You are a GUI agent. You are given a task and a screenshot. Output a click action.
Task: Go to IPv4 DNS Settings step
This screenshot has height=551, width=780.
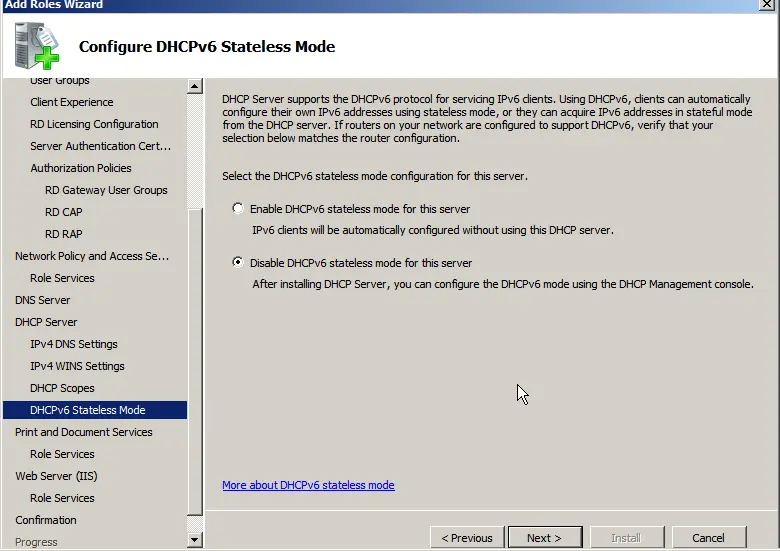coord(74,344)
